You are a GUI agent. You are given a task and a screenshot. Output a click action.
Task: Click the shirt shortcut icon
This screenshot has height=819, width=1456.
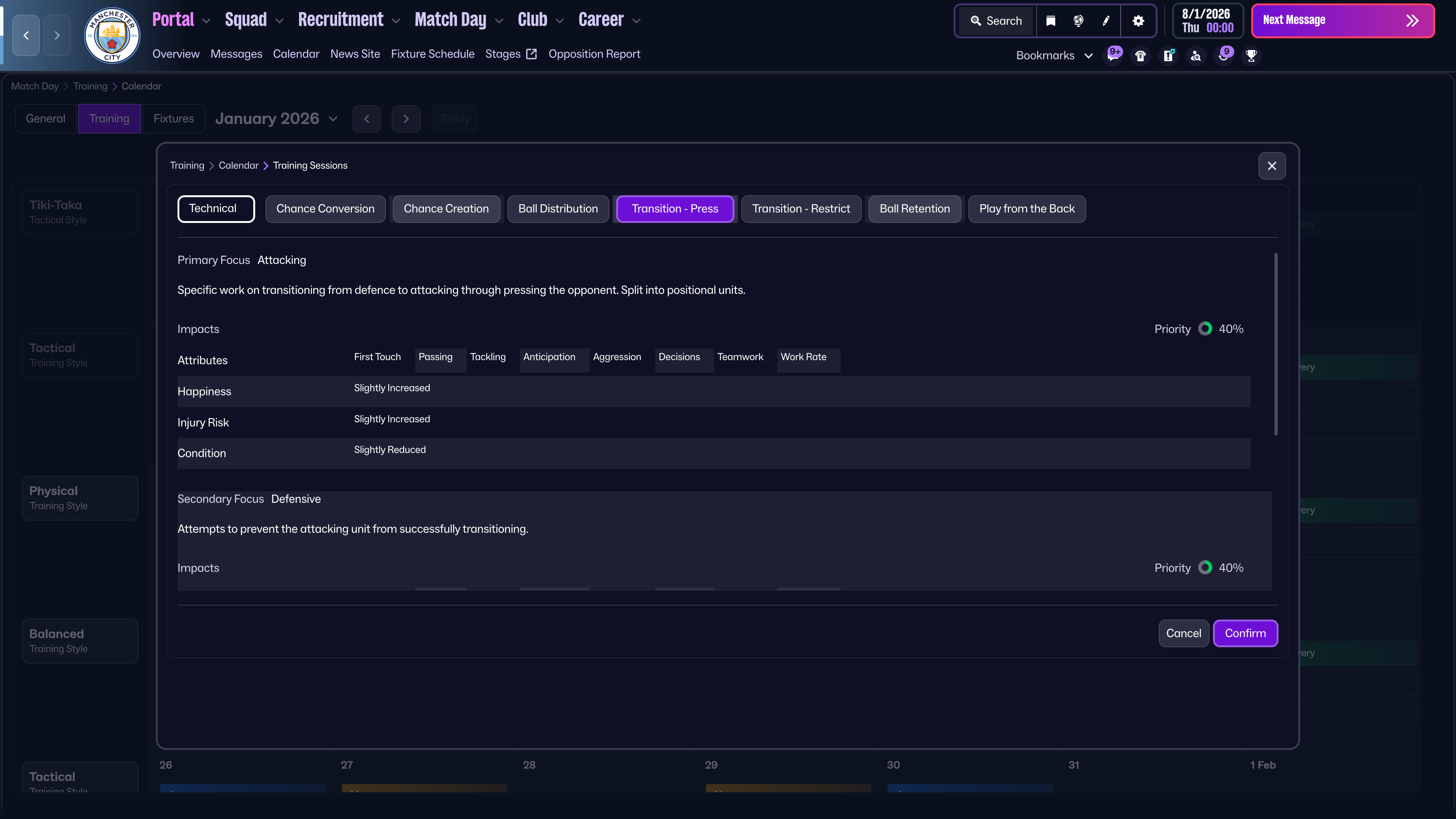1141,55
